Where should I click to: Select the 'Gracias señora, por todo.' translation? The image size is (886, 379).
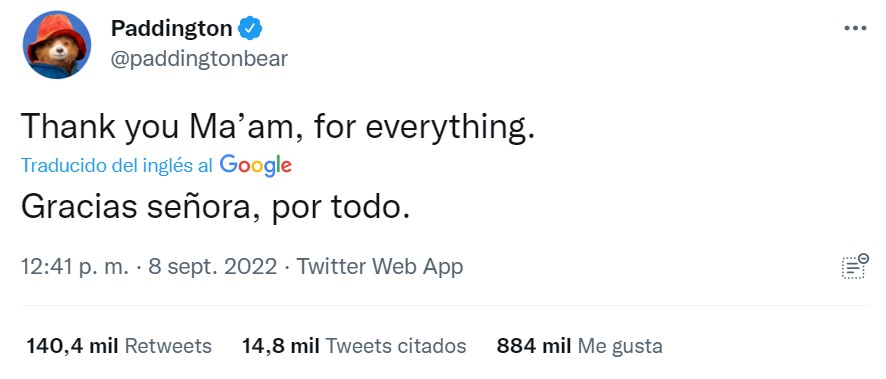(x=215, y=208)
